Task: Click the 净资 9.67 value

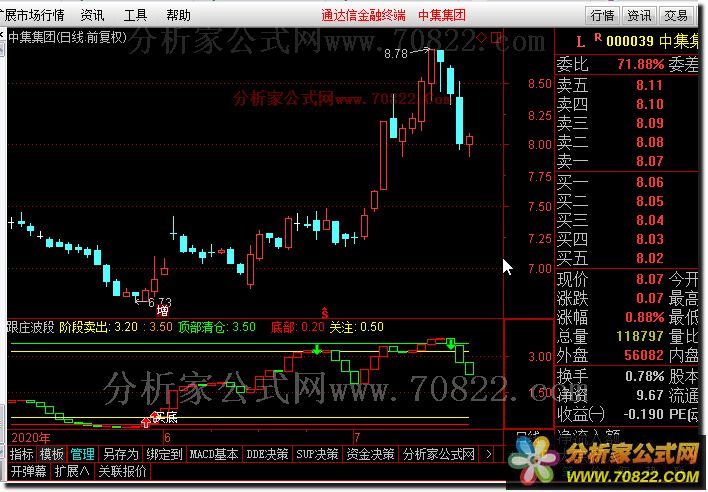Action: pyautogui.click(x=650, y=395)
